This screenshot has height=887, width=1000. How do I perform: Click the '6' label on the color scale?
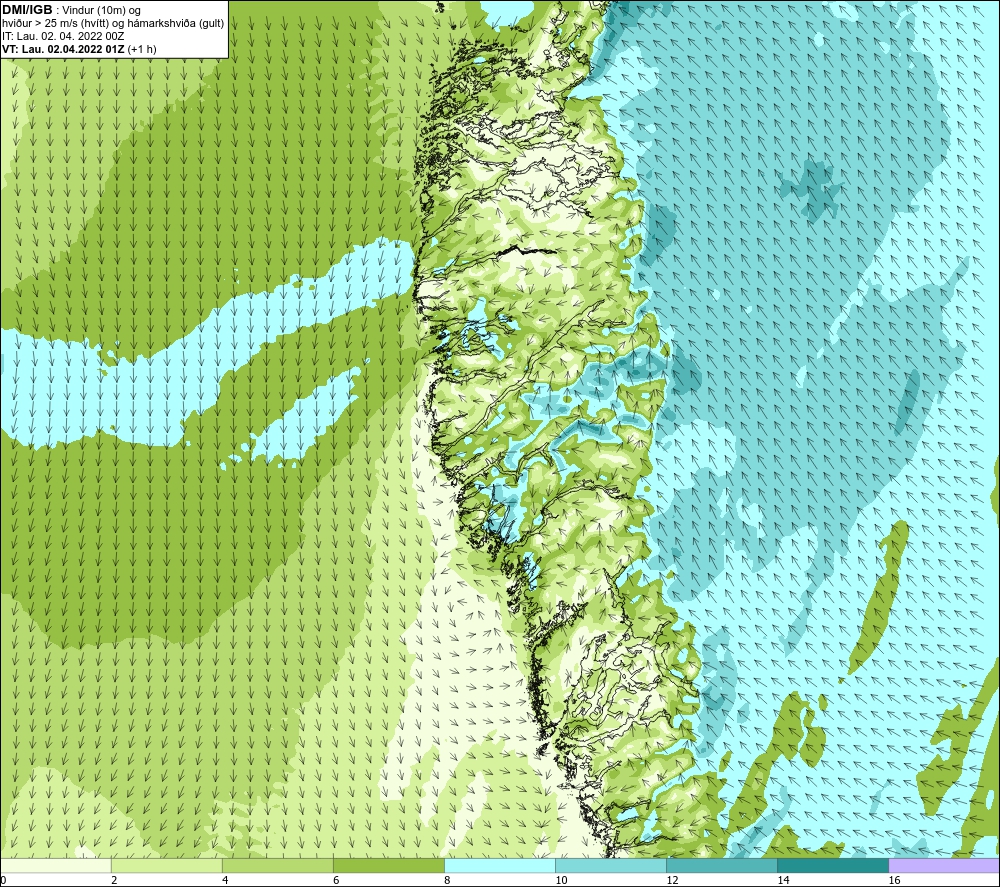pyautogui.click(x=336, y=881)
